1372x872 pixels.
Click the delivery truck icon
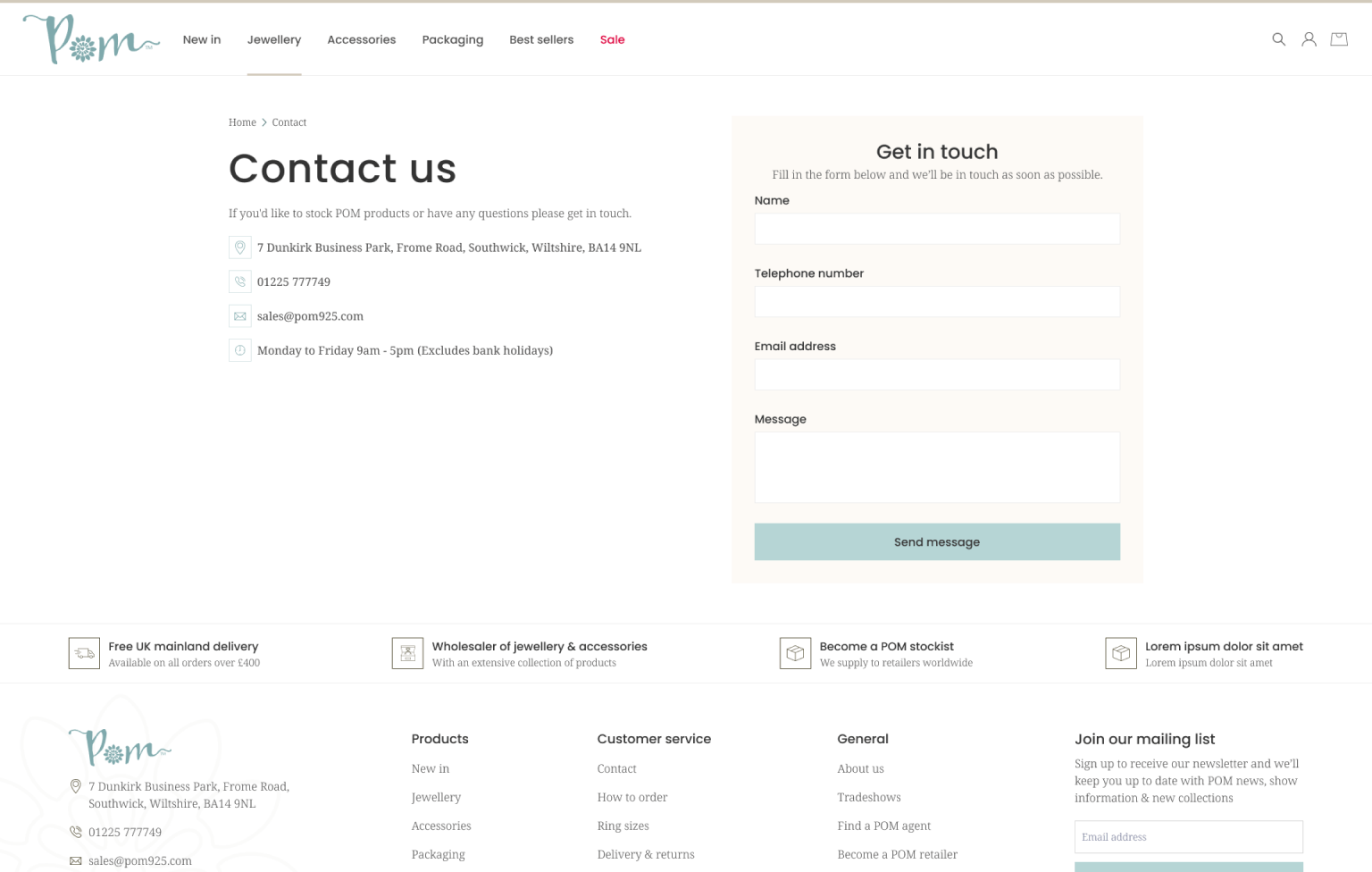click(84, 653)
